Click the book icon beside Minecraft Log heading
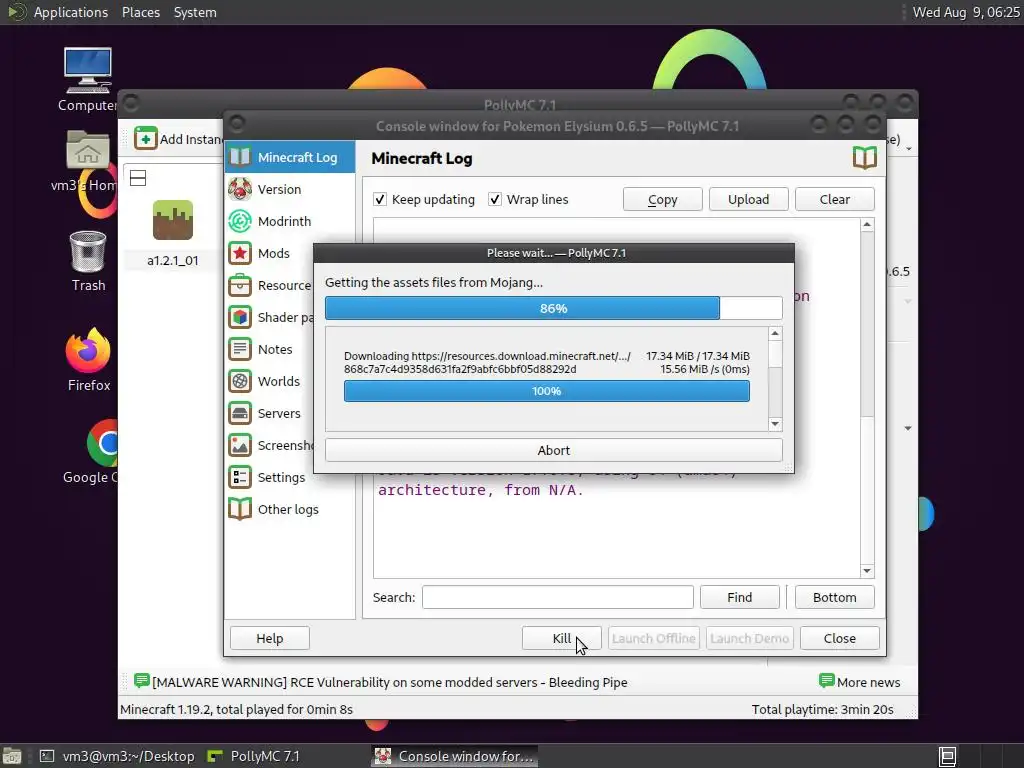Image resolution: width=1024 pixels, height=768 pixels. pyautogui.click(x=864, y=158)
